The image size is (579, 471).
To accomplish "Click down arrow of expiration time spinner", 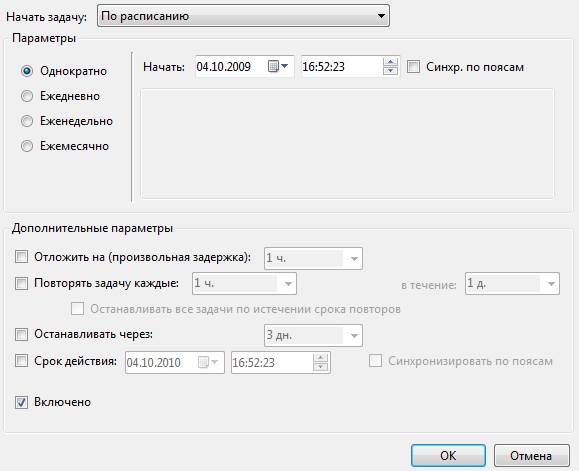I will click(321, 367).
